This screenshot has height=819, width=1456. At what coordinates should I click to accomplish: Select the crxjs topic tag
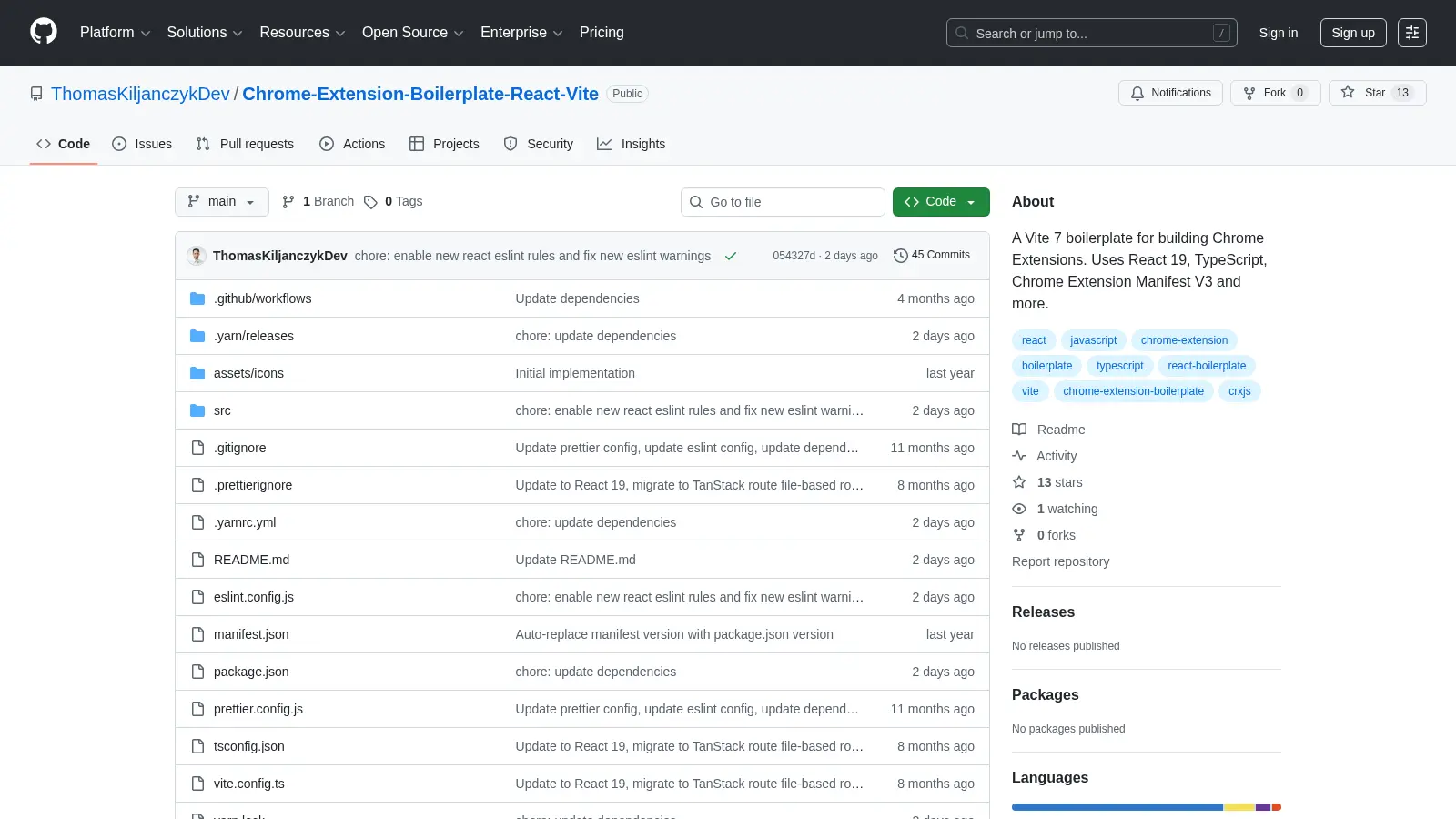1239,391
